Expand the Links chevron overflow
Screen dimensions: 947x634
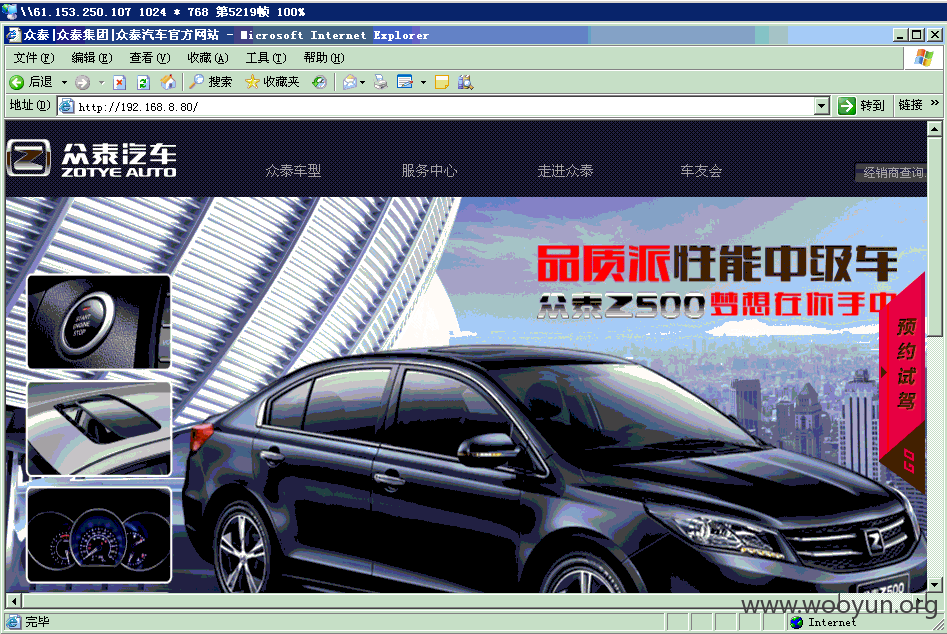tap(935, 103)
